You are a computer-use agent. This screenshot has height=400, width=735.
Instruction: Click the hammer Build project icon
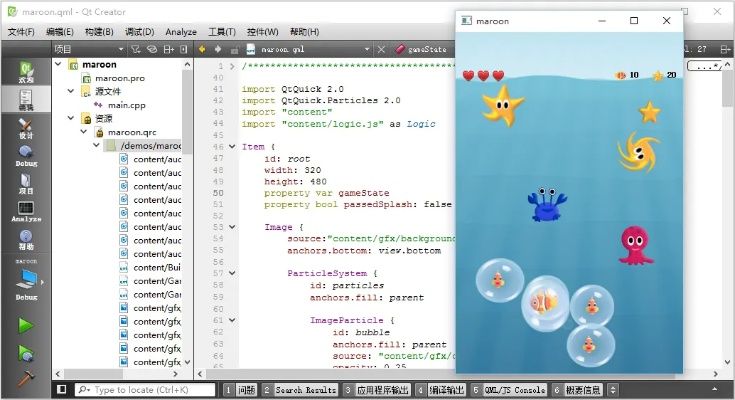click(x=26, y=379)
